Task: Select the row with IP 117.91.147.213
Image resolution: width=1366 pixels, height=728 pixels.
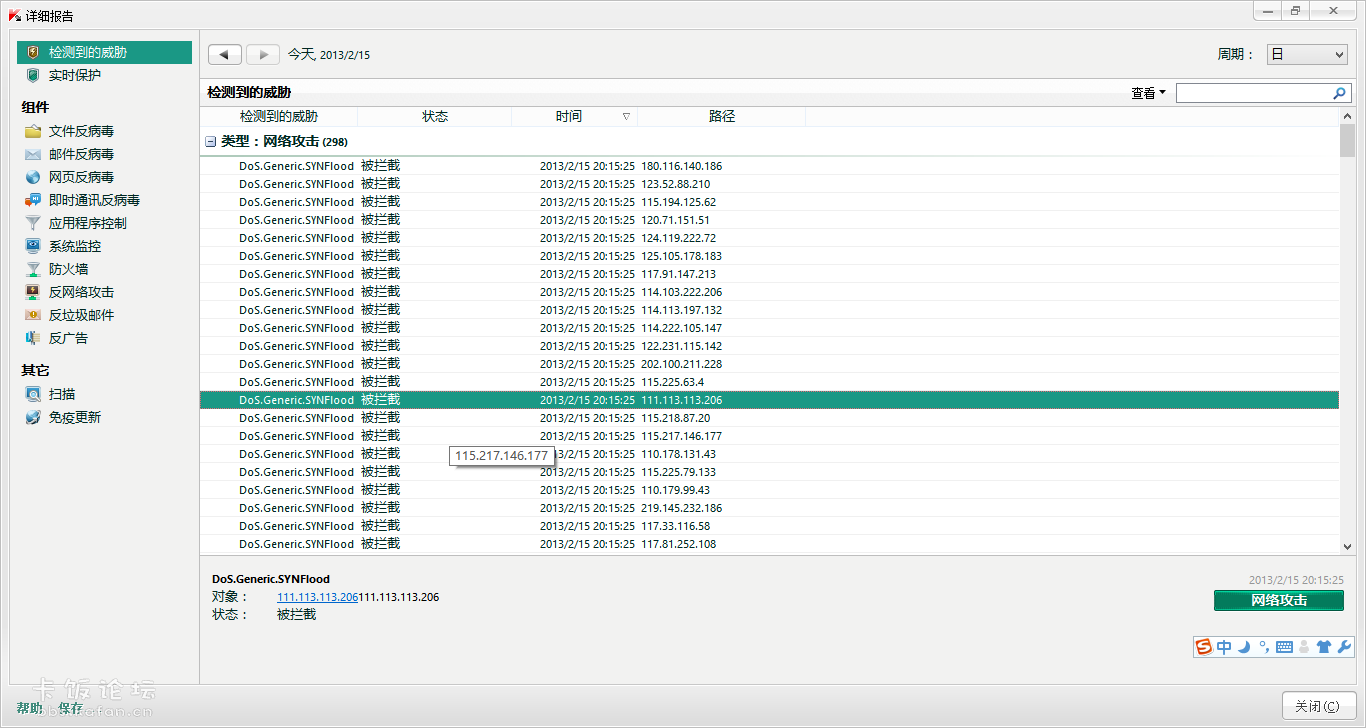Action: [770, 274]
